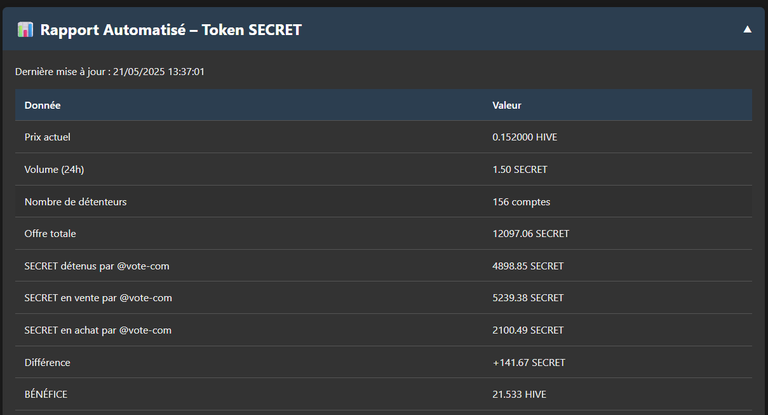The image size is (768, 415).
Task: Select the BÉNÉFICE row label
Action: (x=46, y=394)
